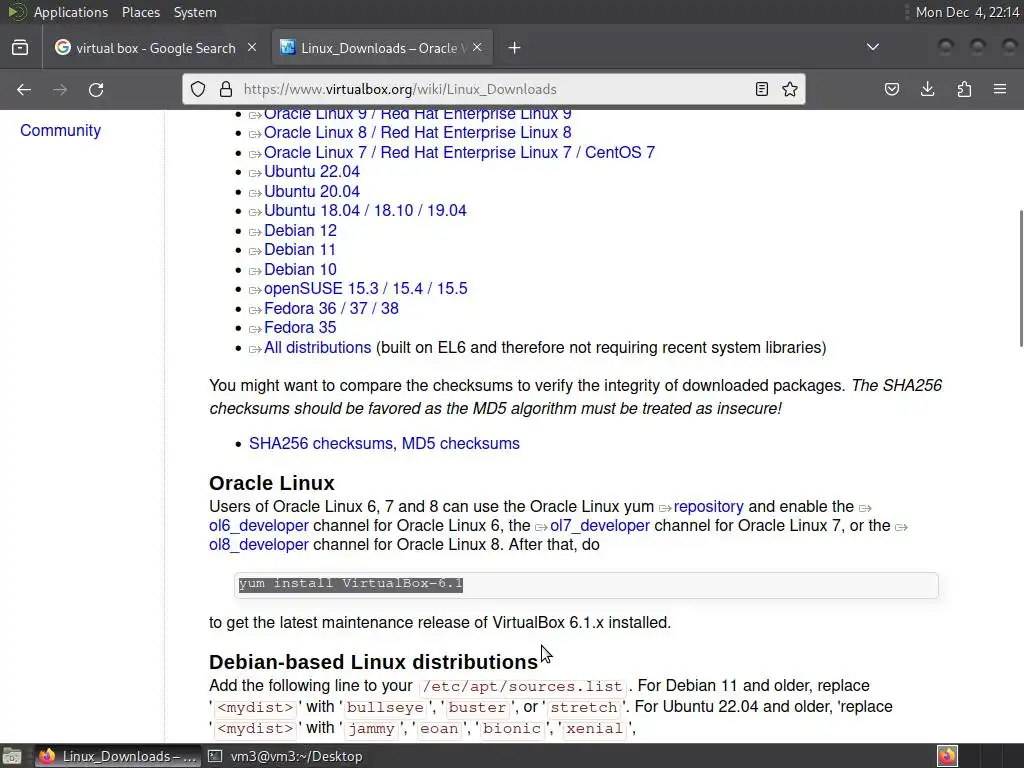Close the virtual box Google Search tab
Viewport: 1024px width, 768px height.
click(252, 48)
